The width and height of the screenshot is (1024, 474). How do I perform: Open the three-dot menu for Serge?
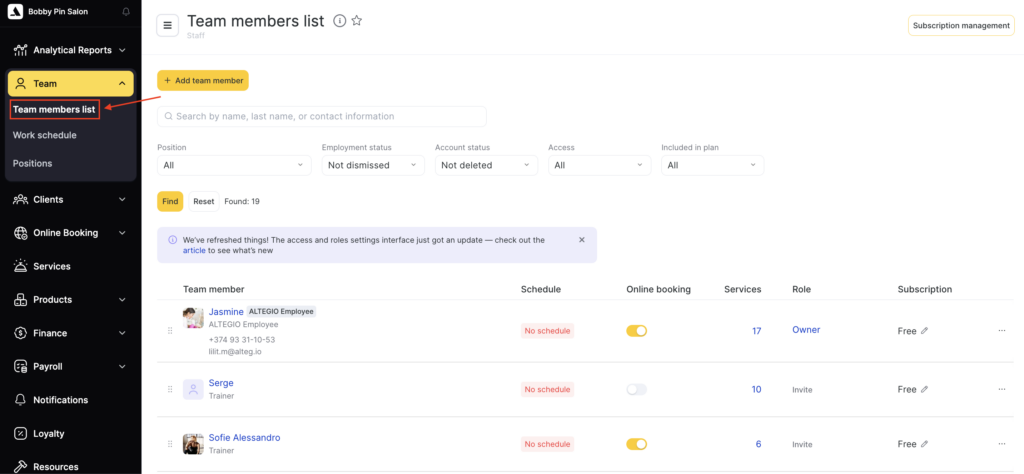click(1001, 389)
